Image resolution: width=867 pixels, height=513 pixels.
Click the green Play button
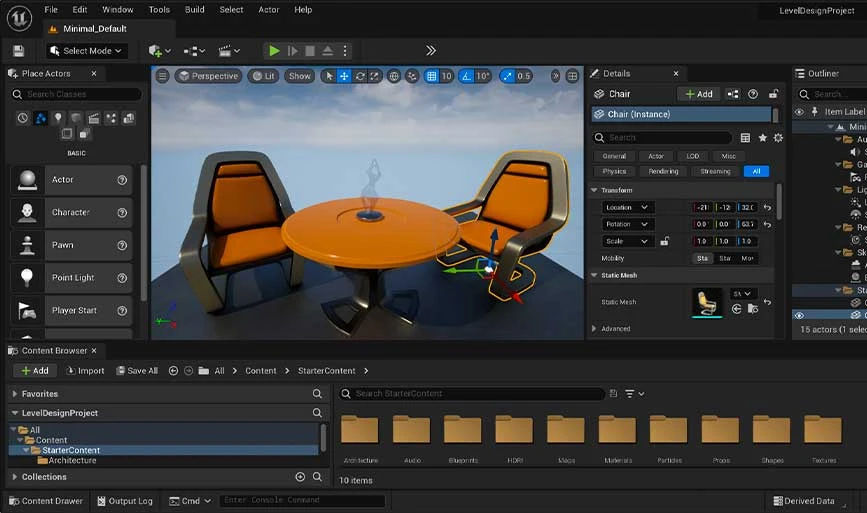click(274, 51)
